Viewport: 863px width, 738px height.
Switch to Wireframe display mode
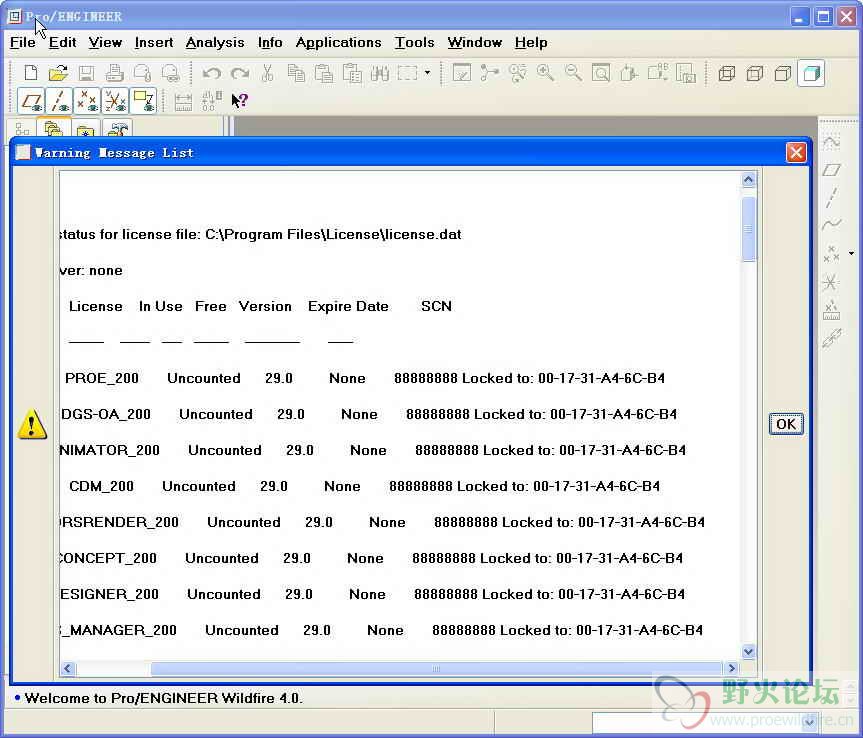coord(727,73)
